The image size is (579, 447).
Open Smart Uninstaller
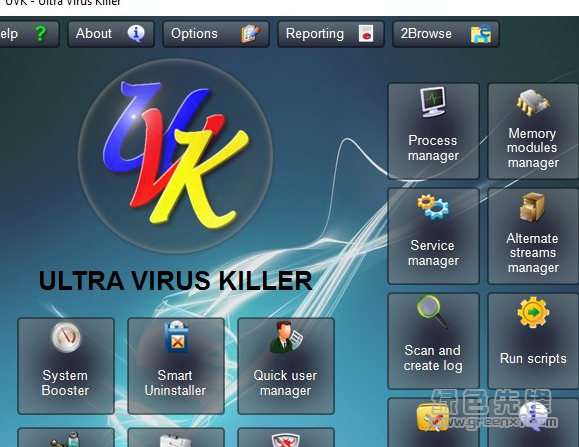(176, 366)
